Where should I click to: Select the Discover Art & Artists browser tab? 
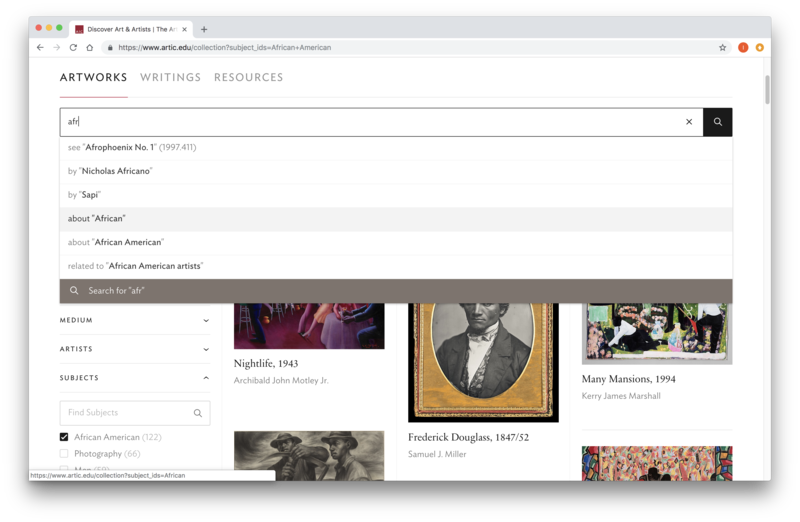coord(132,29)
